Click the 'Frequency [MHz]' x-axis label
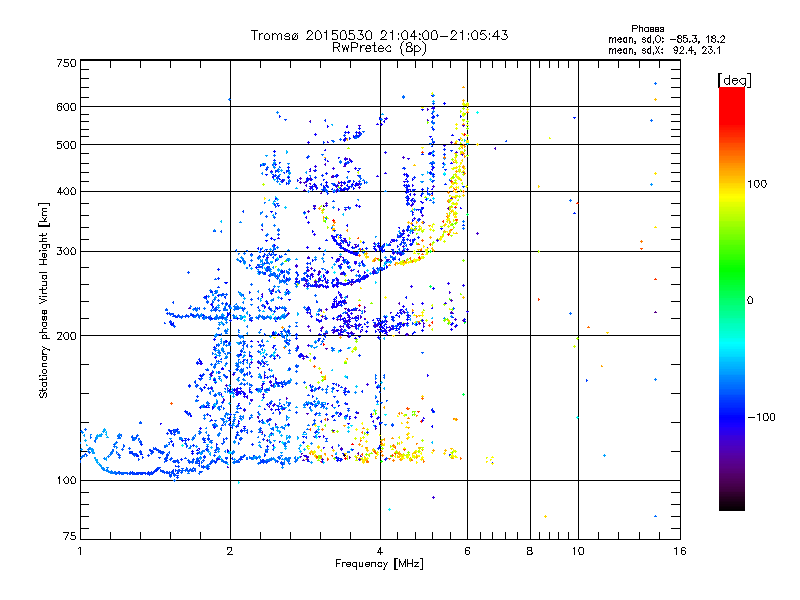The height and width of the screenshot is (600, 800). pos(379,564)
